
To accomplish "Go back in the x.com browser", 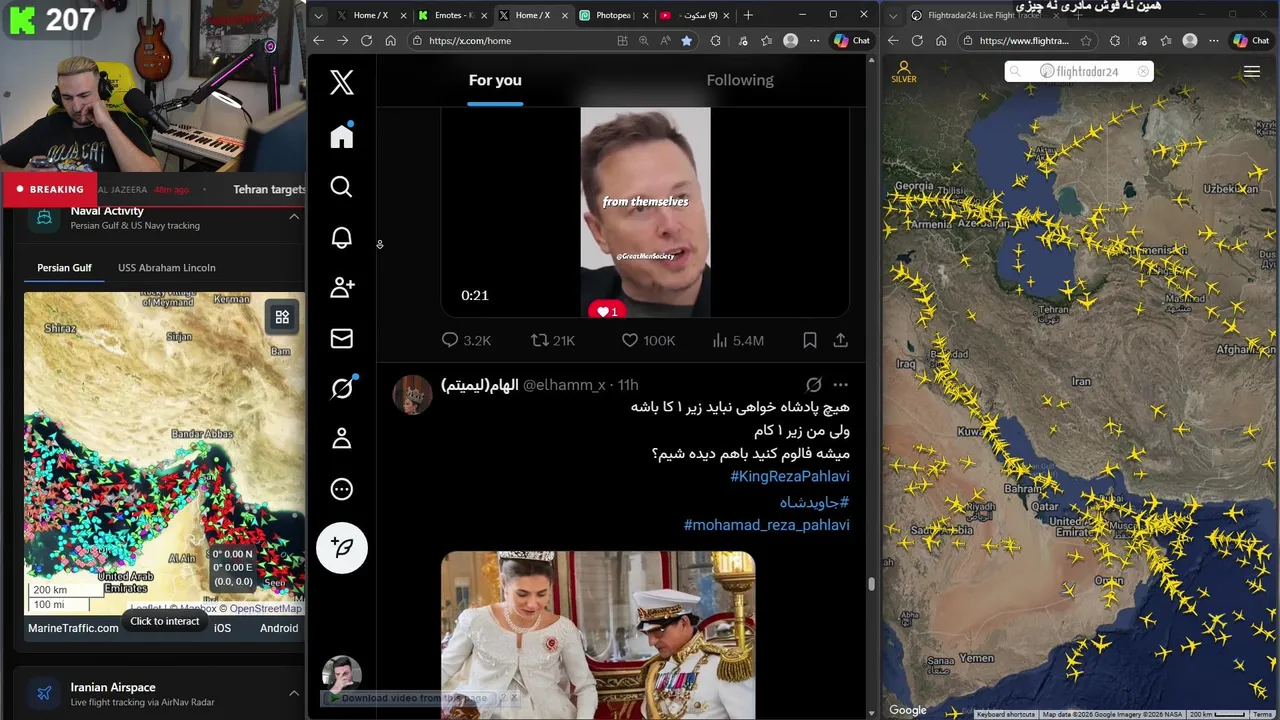I will 318,40.
